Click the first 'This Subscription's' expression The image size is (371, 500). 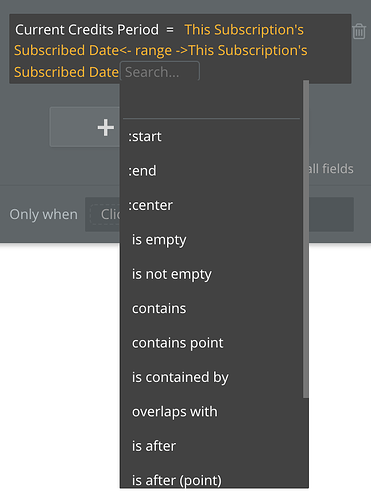click(244, 30)
